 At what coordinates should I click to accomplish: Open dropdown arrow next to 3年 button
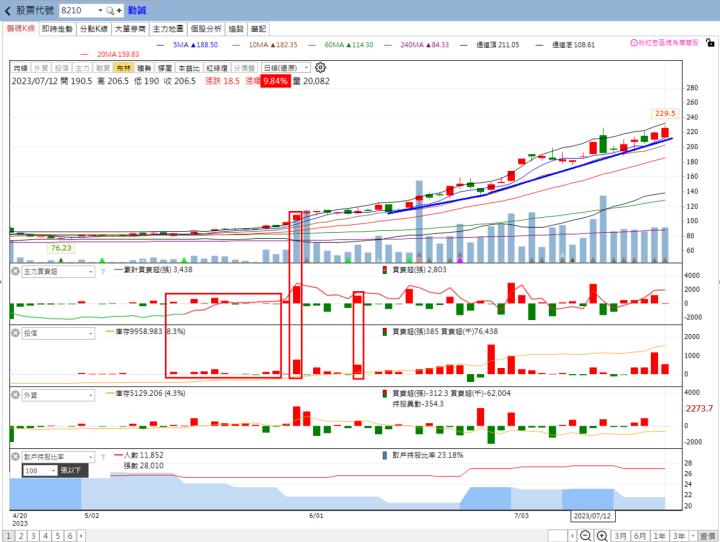(693, 536)
